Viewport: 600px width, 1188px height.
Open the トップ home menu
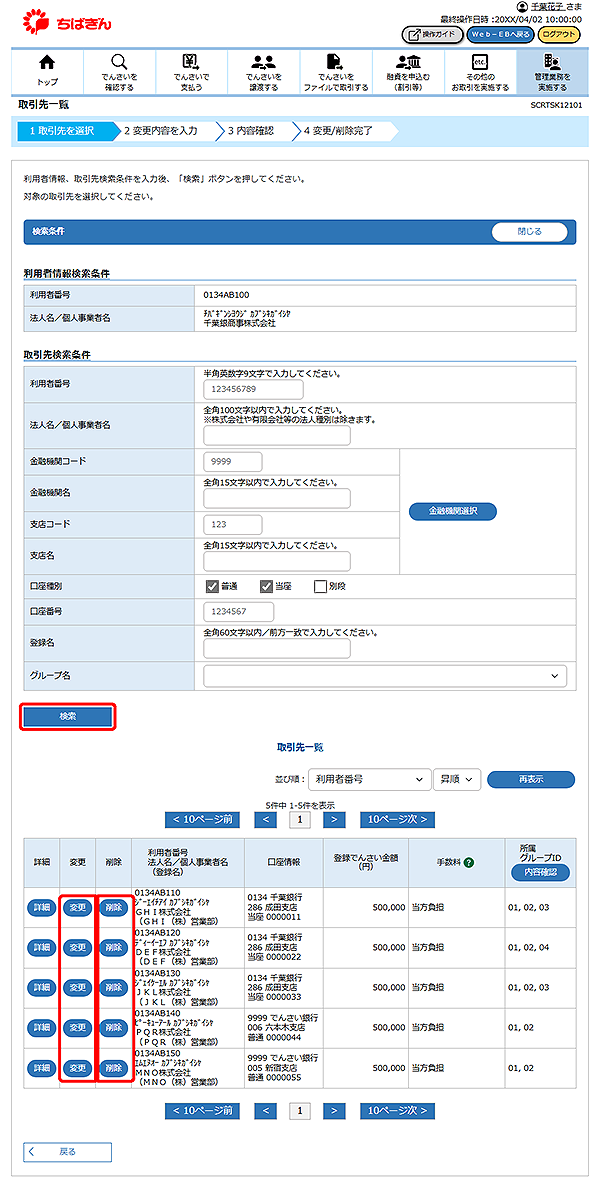[x=47, y=72]
